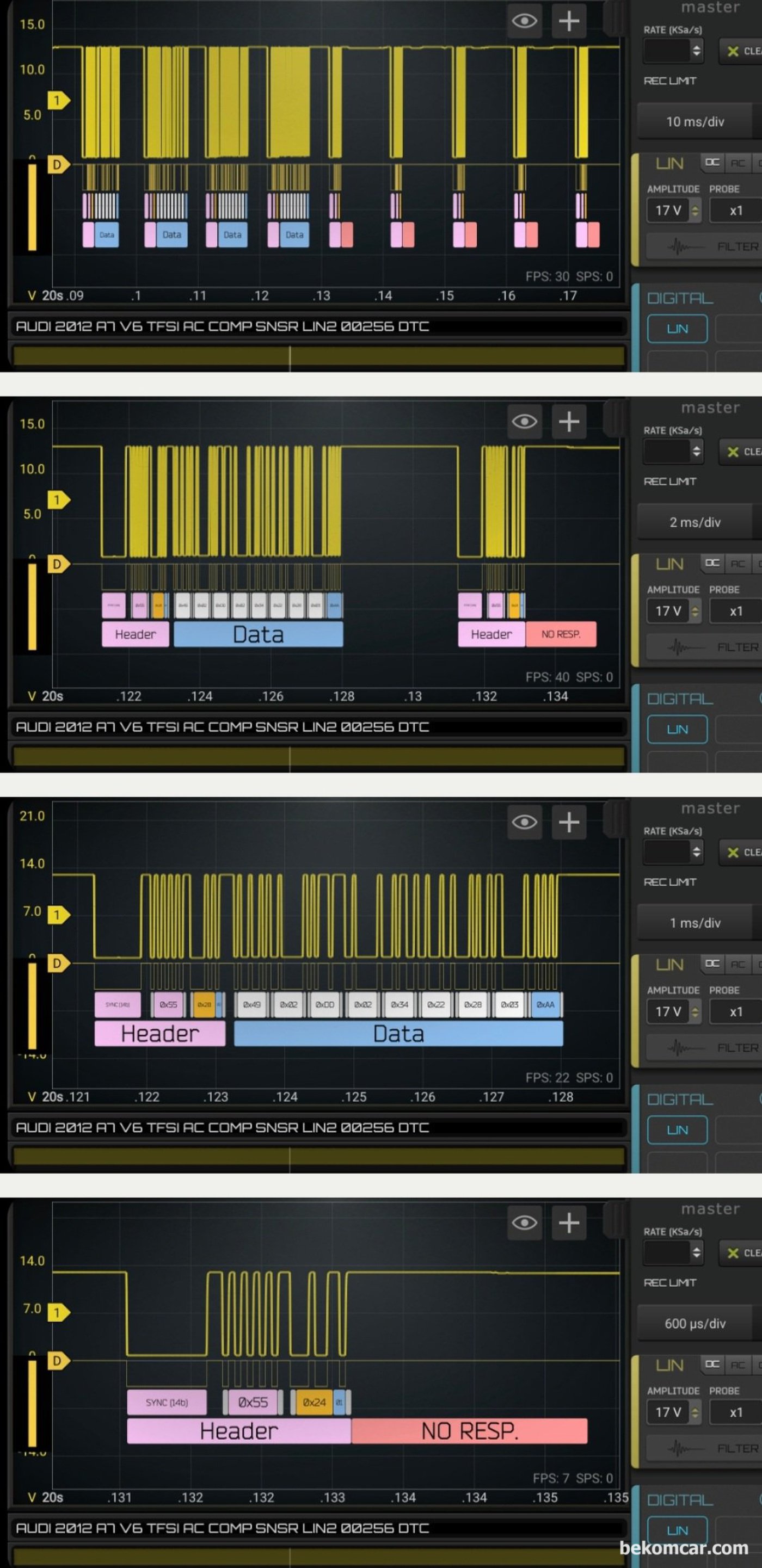Enable AC coupling beside the 2 ms/div view
Image resolution: width=762 pixels, height=1568 pixels.
pos(738,563)
